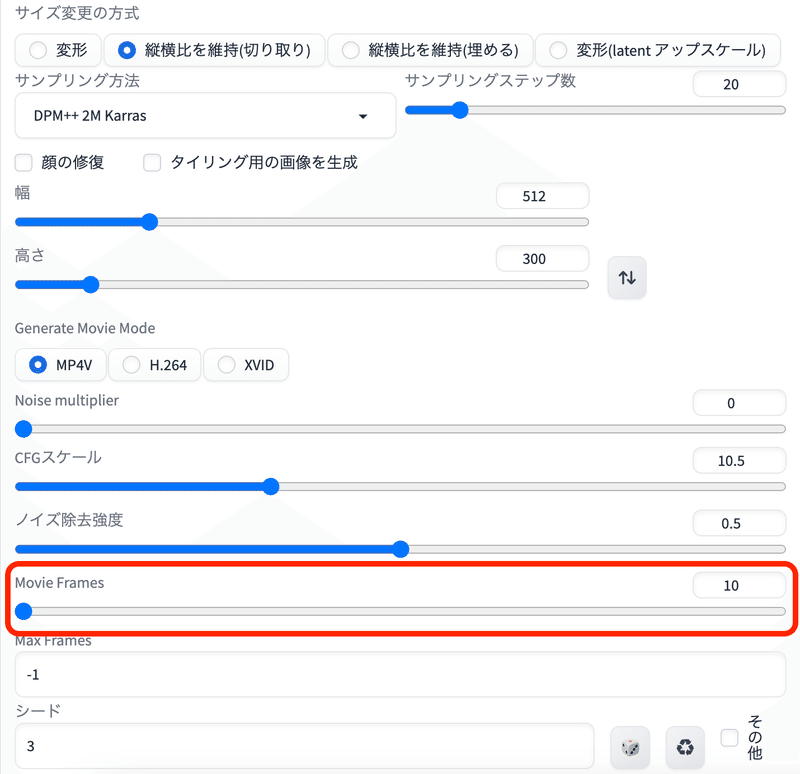This screenshot has height=774, width=800.
Task: Click the width value field showing 512
Action: click(x=542, y=196)
